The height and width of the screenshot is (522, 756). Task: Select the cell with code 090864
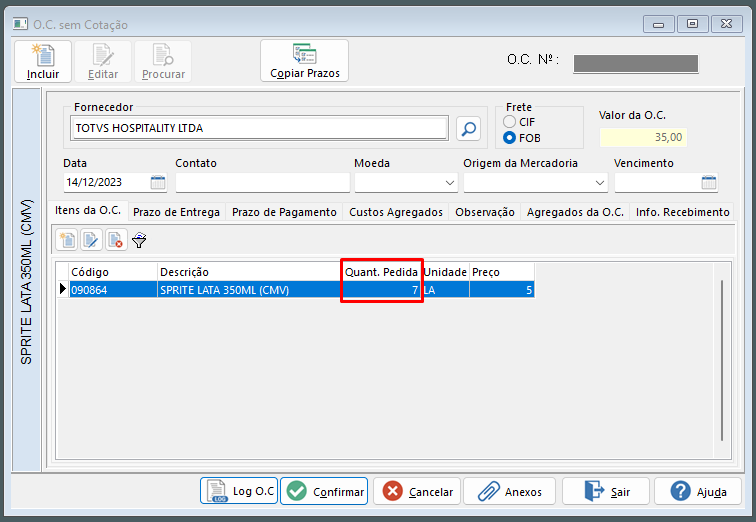(113, 290)
